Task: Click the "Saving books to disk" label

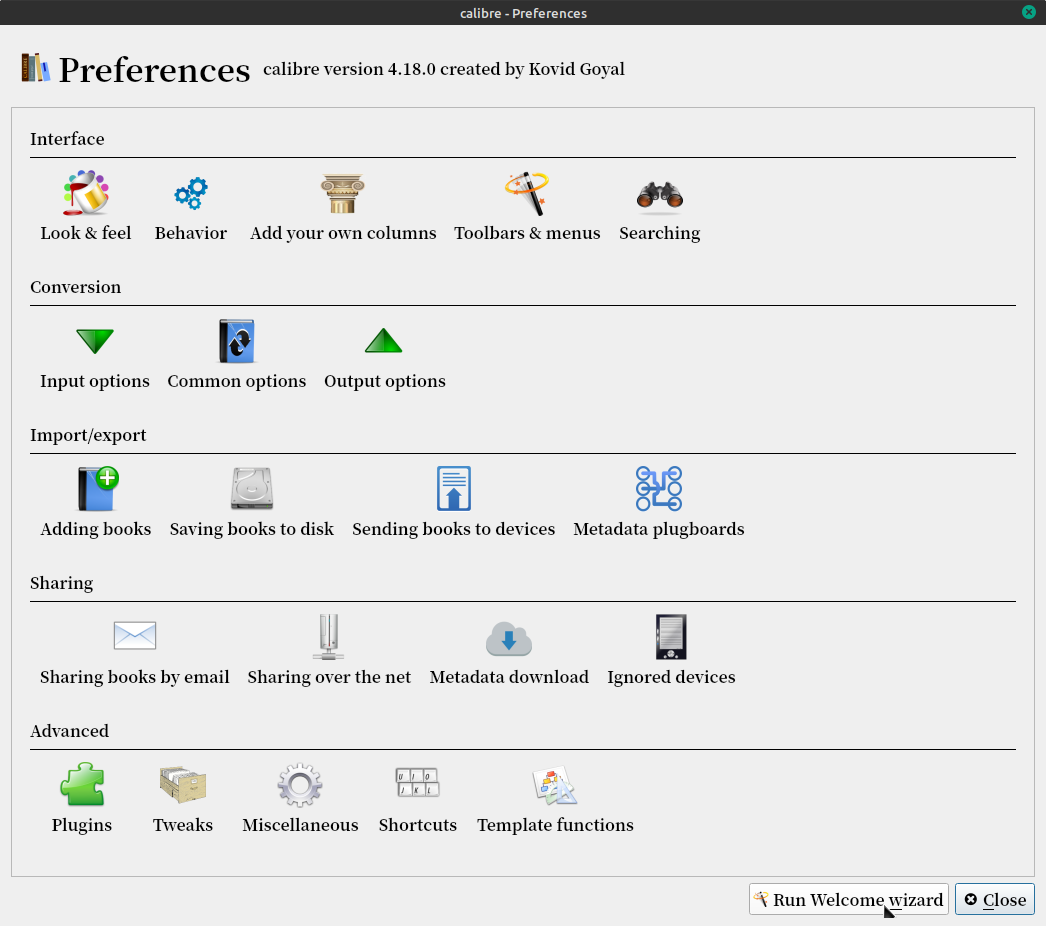Action: point(251,529)
